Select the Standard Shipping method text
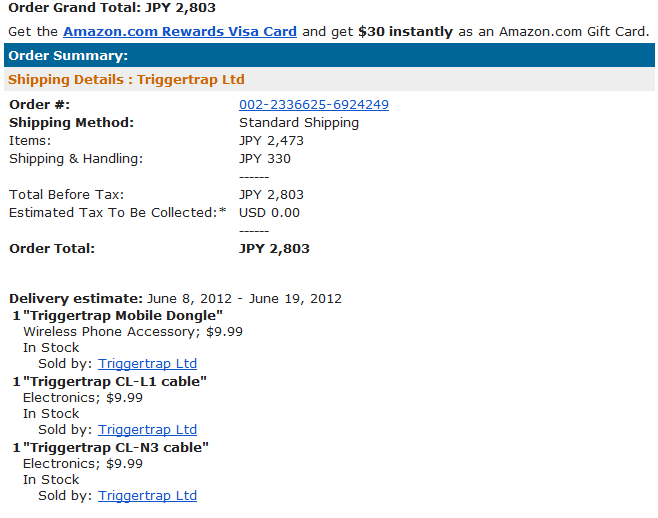The height and width of the screenshot is (518, 658). click(x=299, y=123)
